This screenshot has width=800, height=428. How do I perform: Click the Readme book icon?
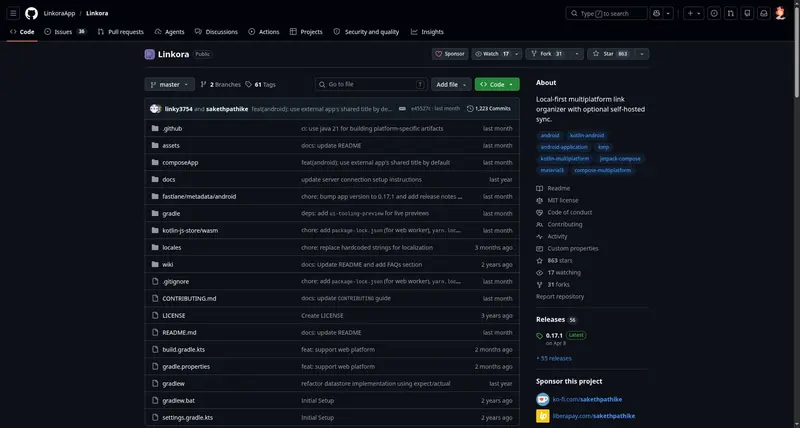(x=539, y=188)
